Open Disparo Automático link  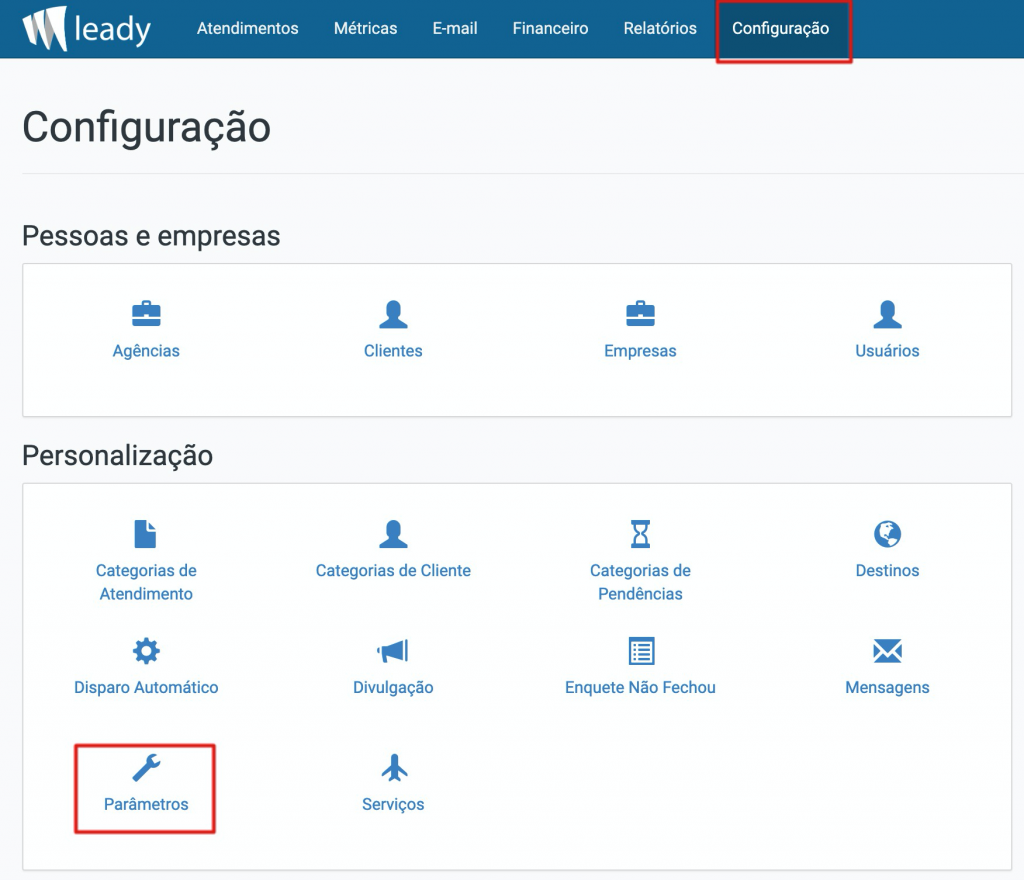click(x=146, y=687)
